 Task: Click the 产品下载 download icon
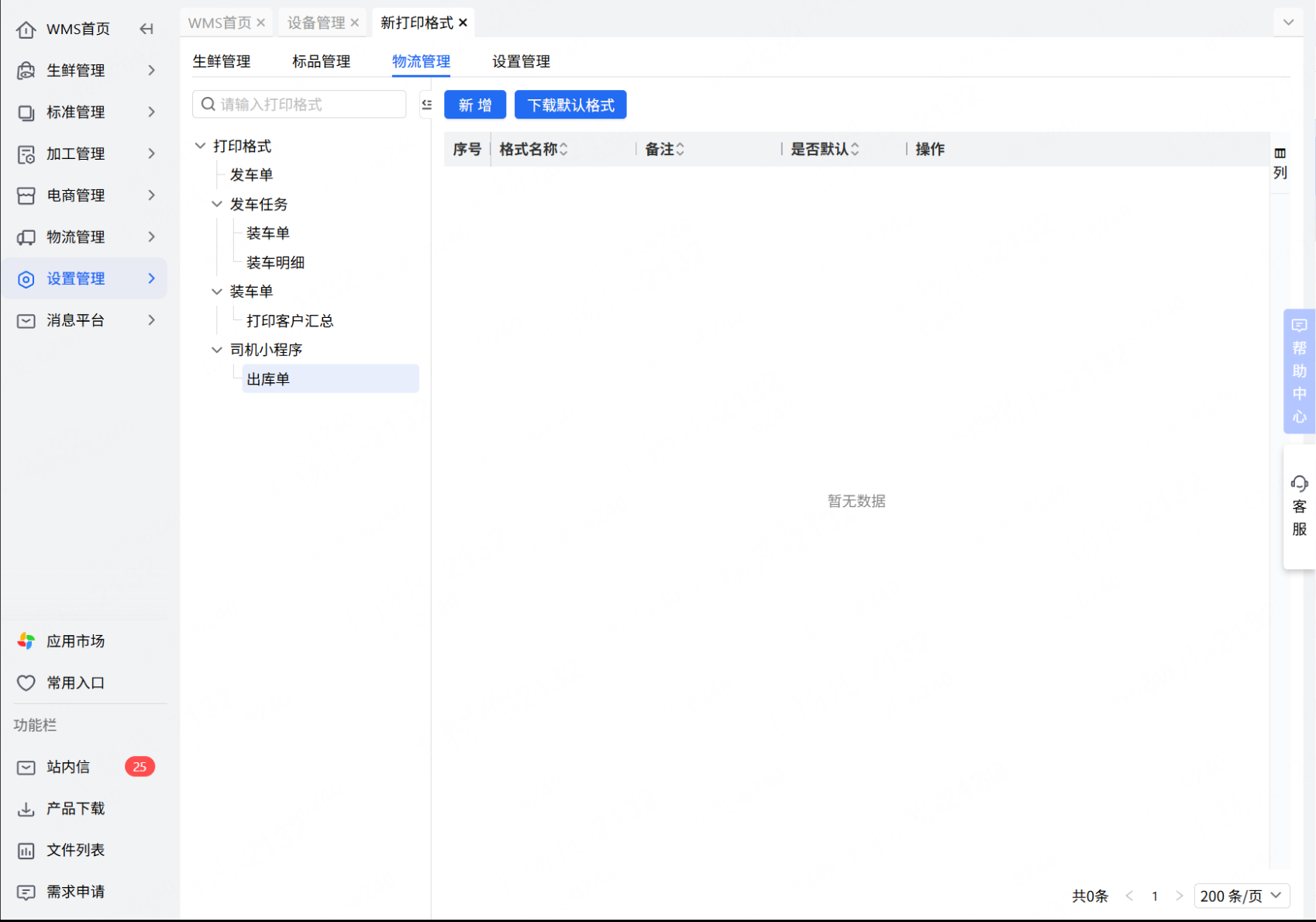(26, 809)
